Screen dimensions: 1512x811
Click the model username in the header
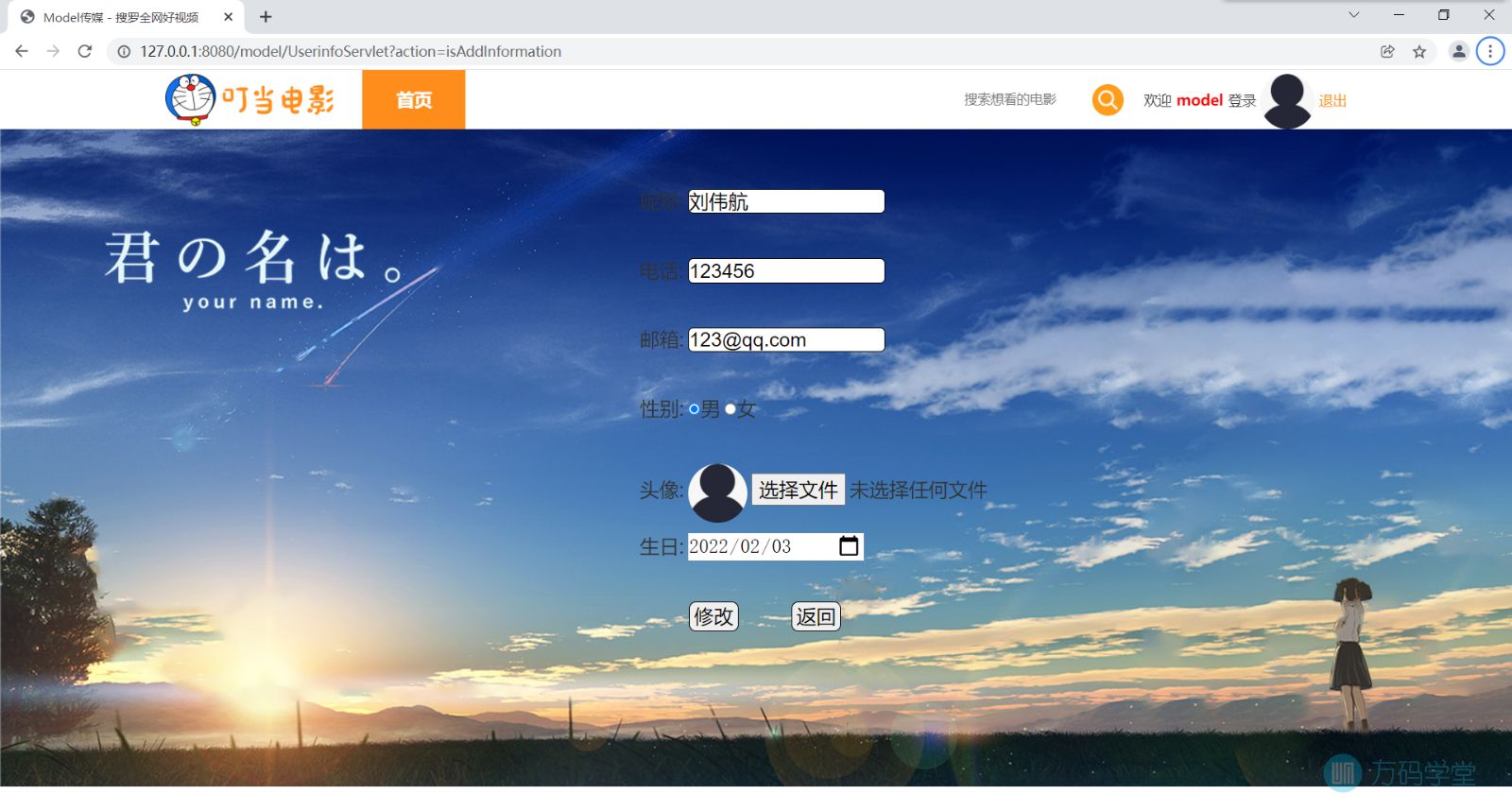(x=1199, y=100)
